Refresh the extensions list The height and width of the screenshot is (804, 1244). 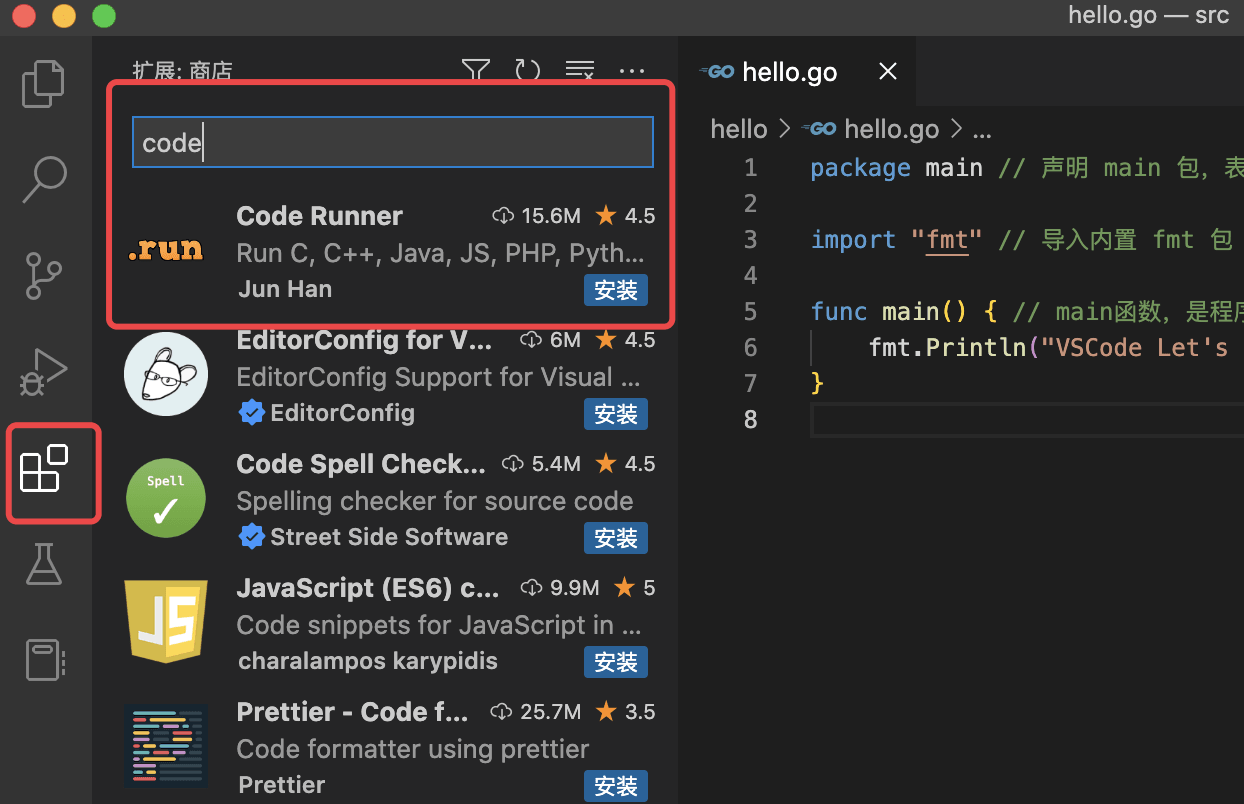pyautogui.click(x=528, y=71)
